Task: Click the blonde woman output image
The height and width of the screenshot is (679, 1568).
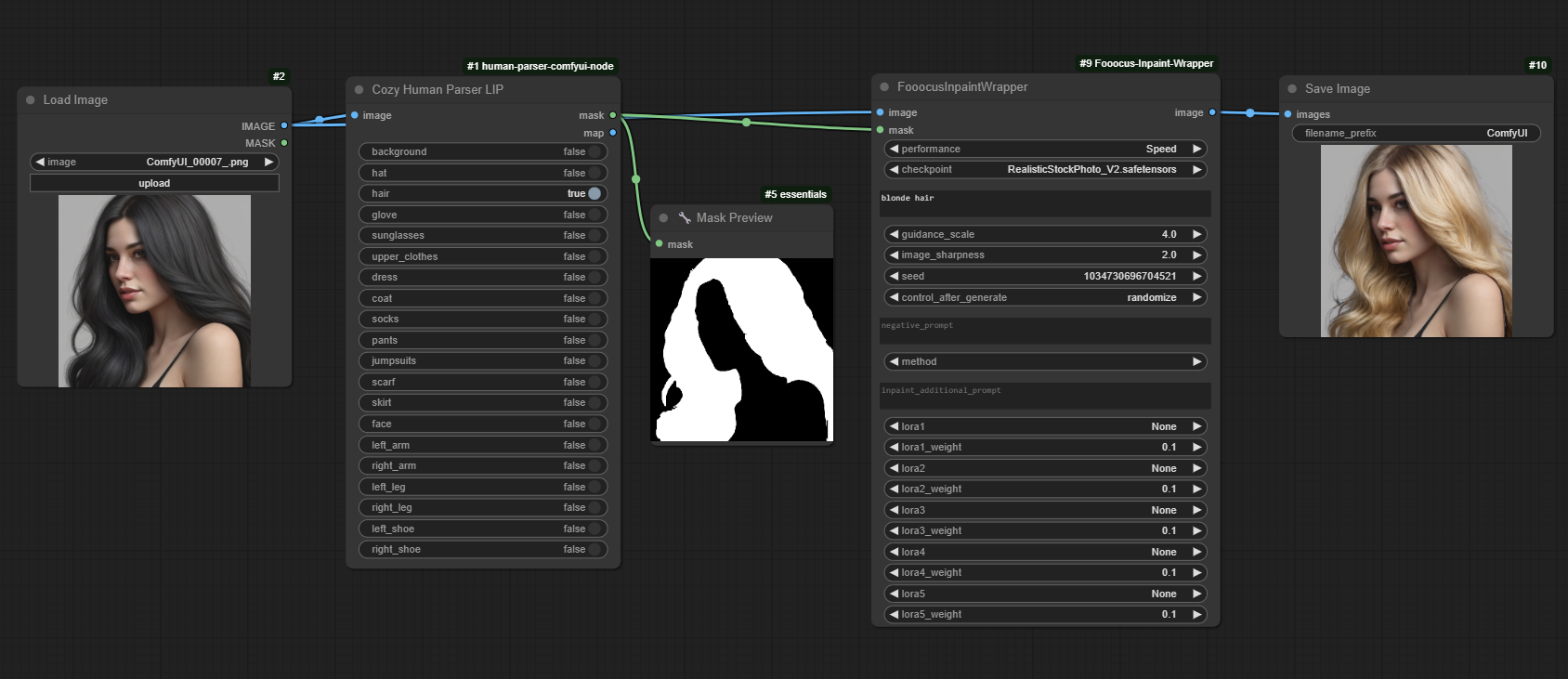Action: click(1416, 241)
